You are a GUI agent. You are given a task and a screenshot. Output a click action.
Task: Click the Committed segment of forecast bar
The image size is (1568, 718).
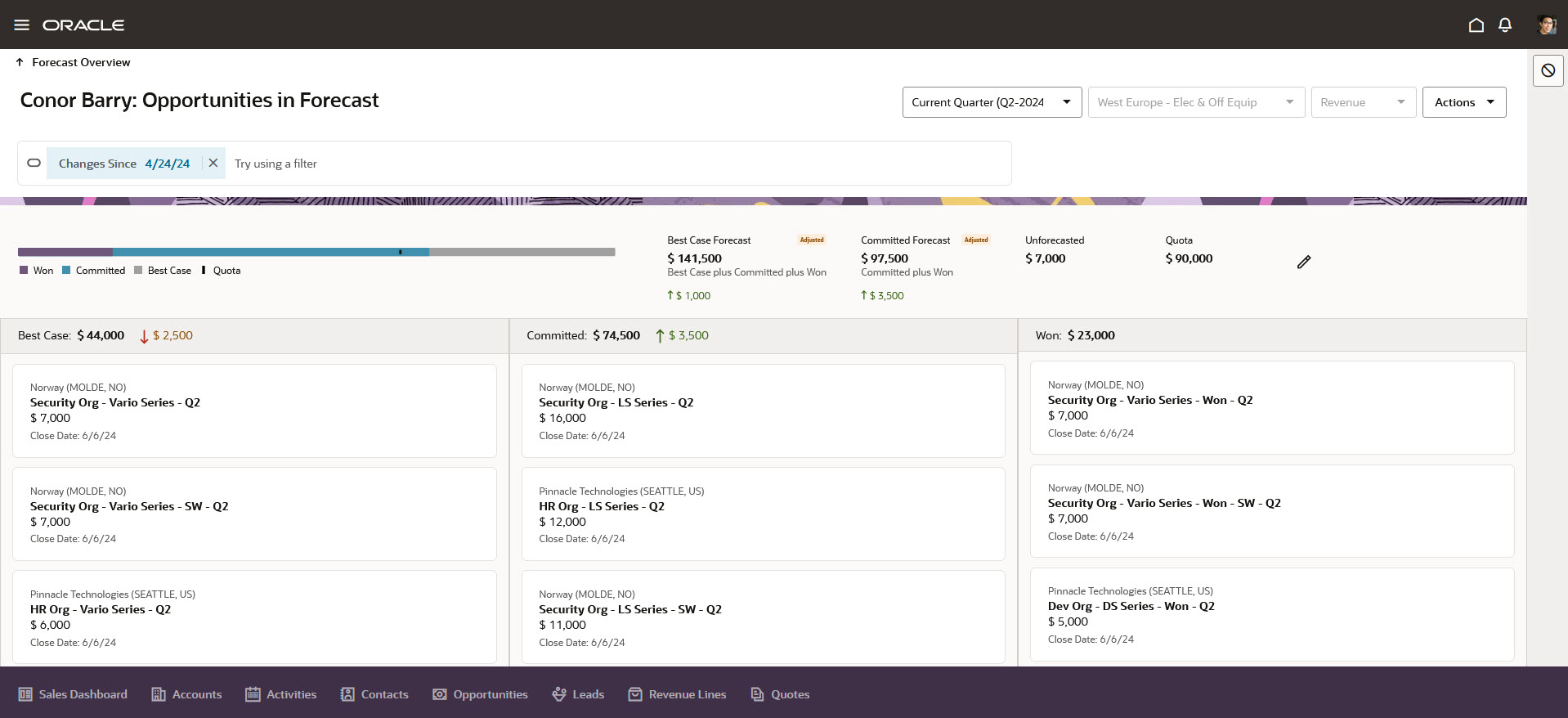tap(271, 252)
